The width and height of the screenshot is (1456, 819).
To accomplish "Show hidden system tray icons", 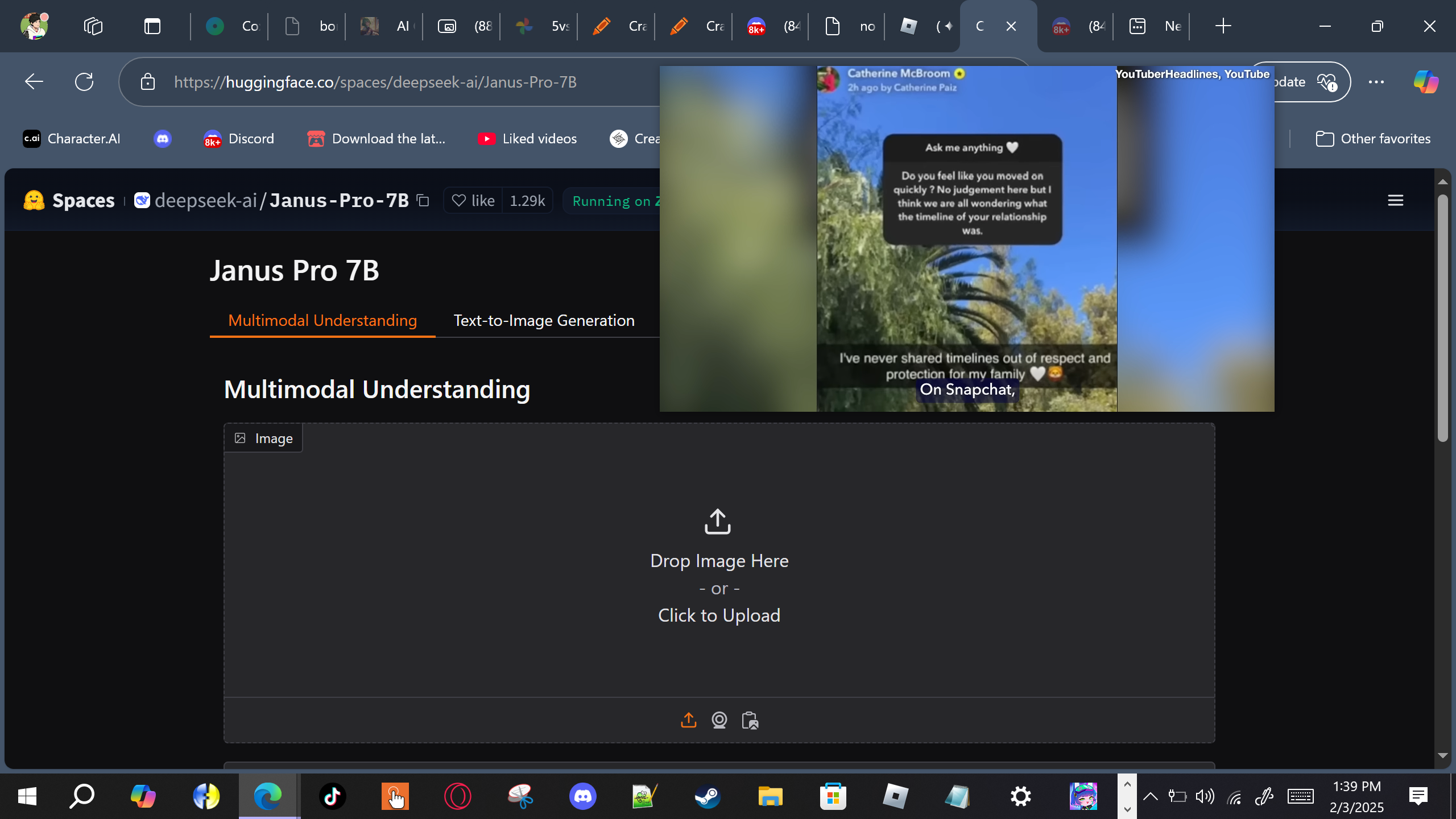I will pos(1151,796).
